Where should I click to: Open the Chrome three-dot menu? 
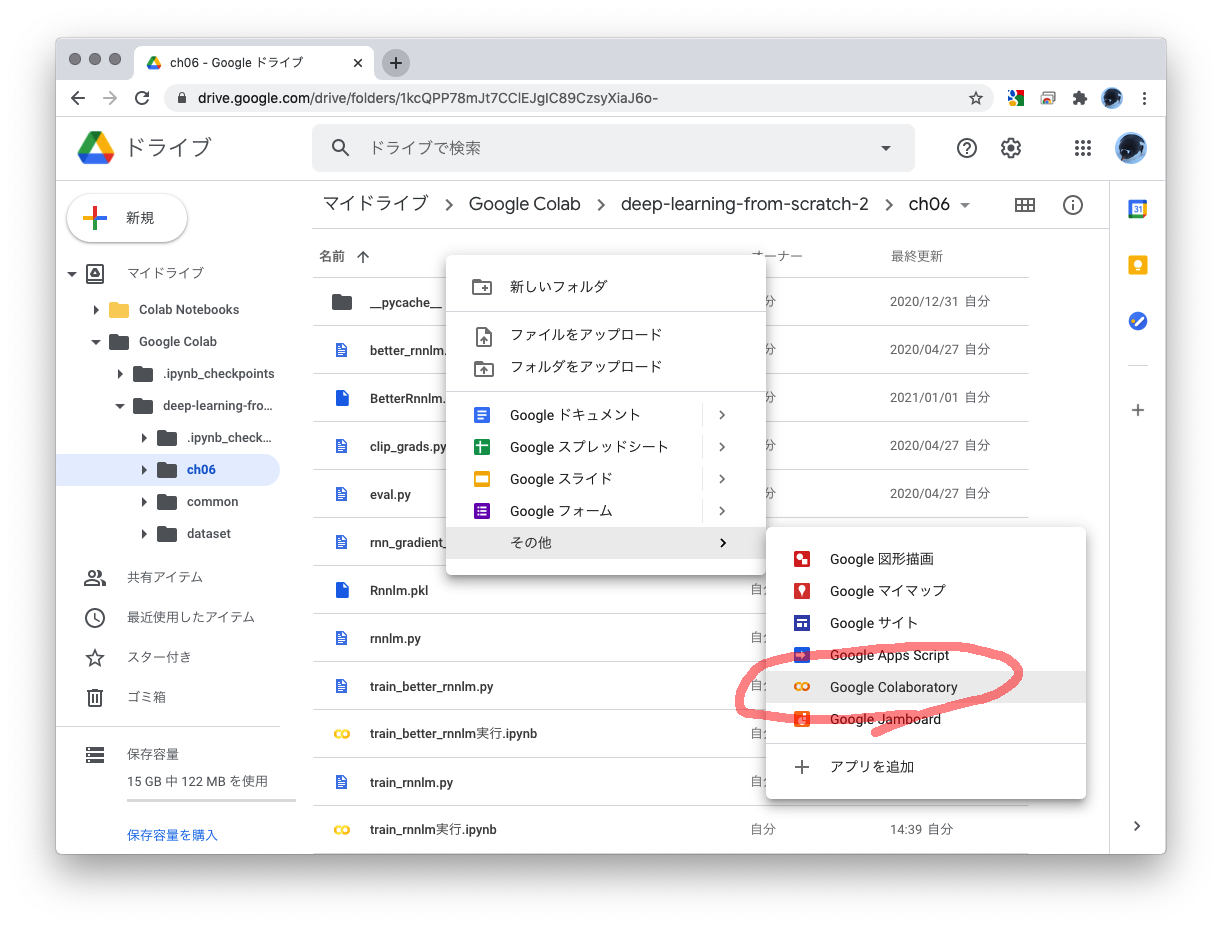(1144, 98)
